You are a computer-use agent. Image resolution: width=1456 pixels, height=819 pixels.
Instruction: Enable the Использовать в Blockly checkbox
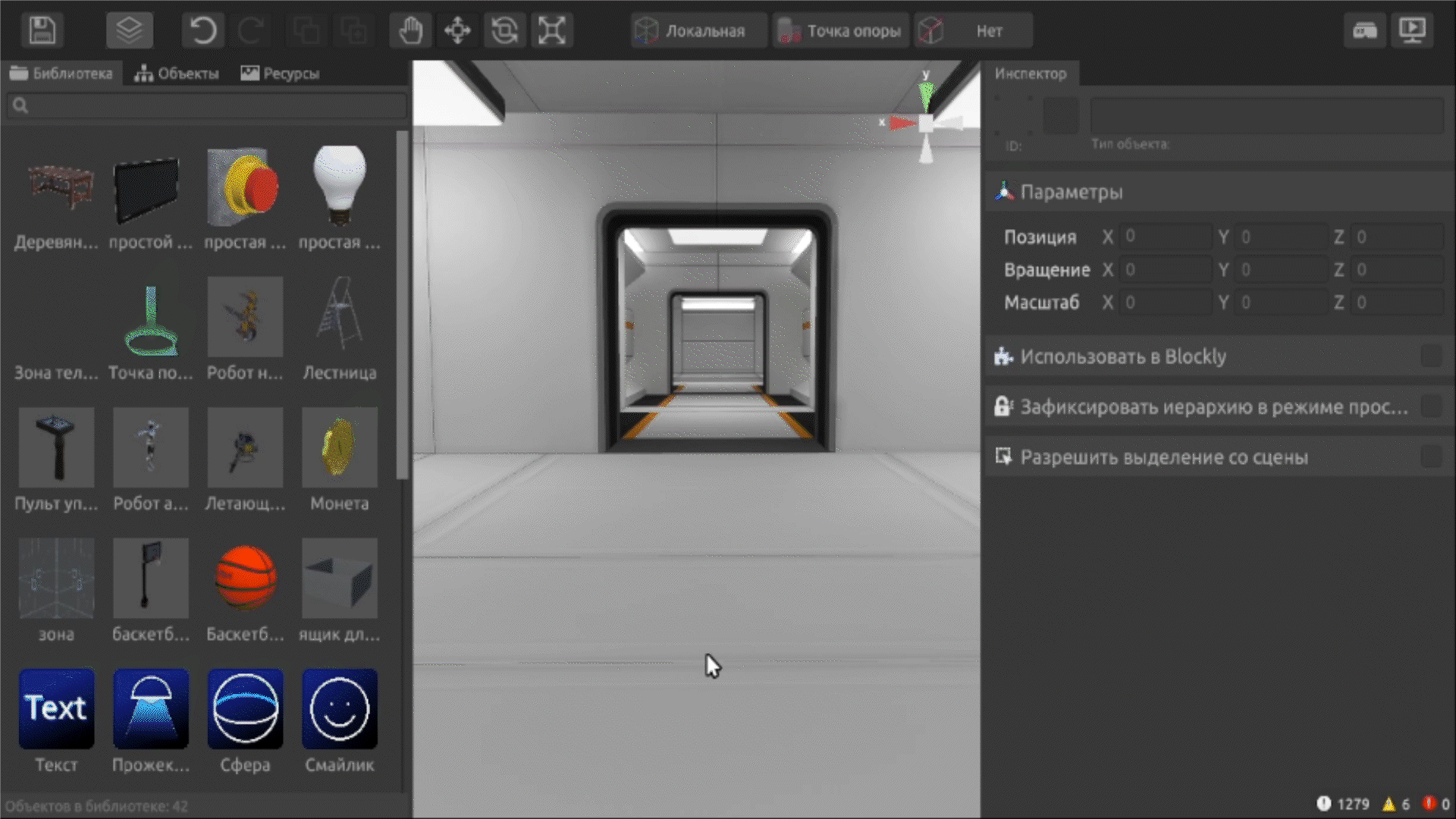pyautogui.click(x=1430, y=356)
